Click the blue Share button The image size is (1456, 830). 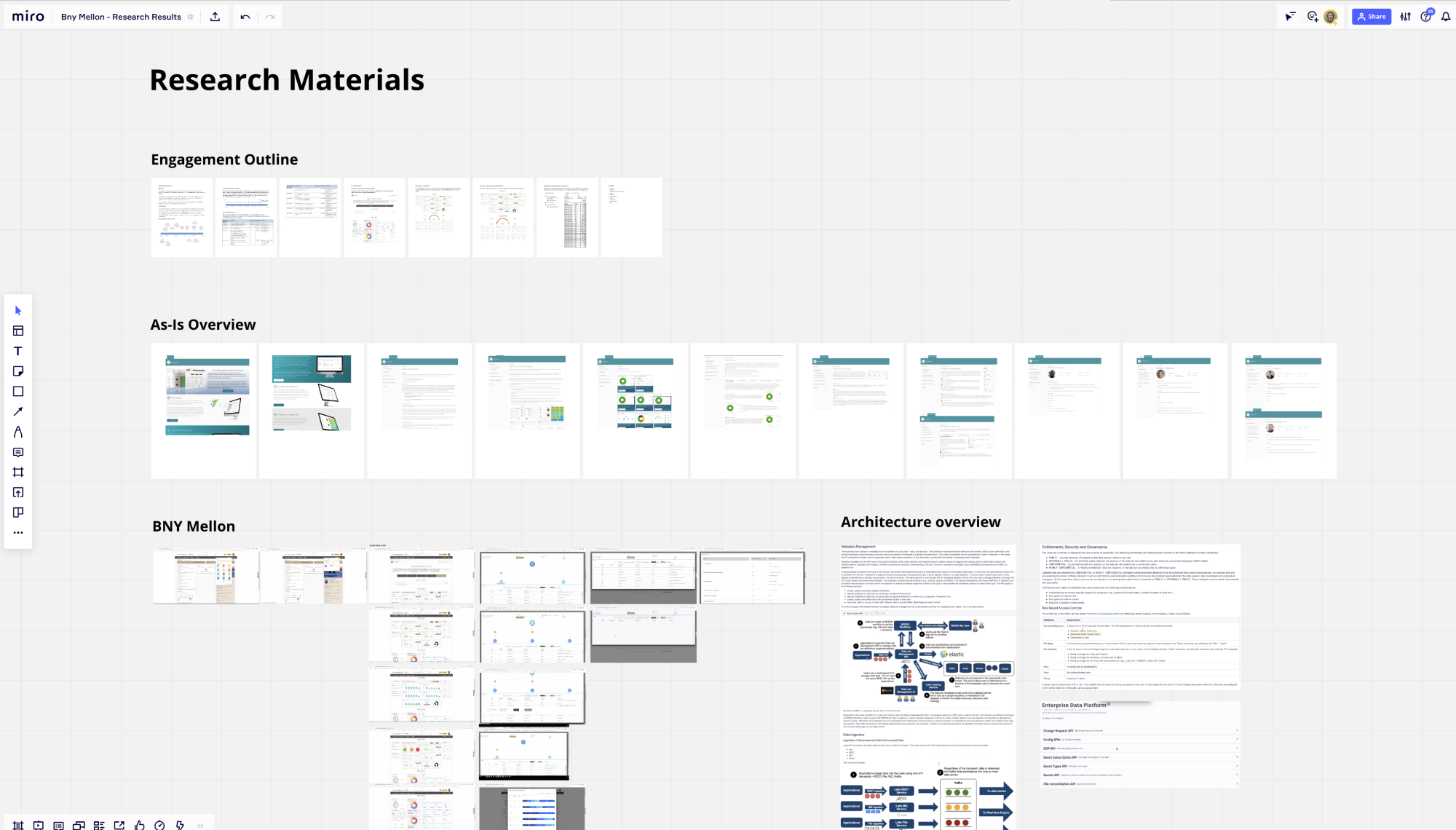point(1372,17)
